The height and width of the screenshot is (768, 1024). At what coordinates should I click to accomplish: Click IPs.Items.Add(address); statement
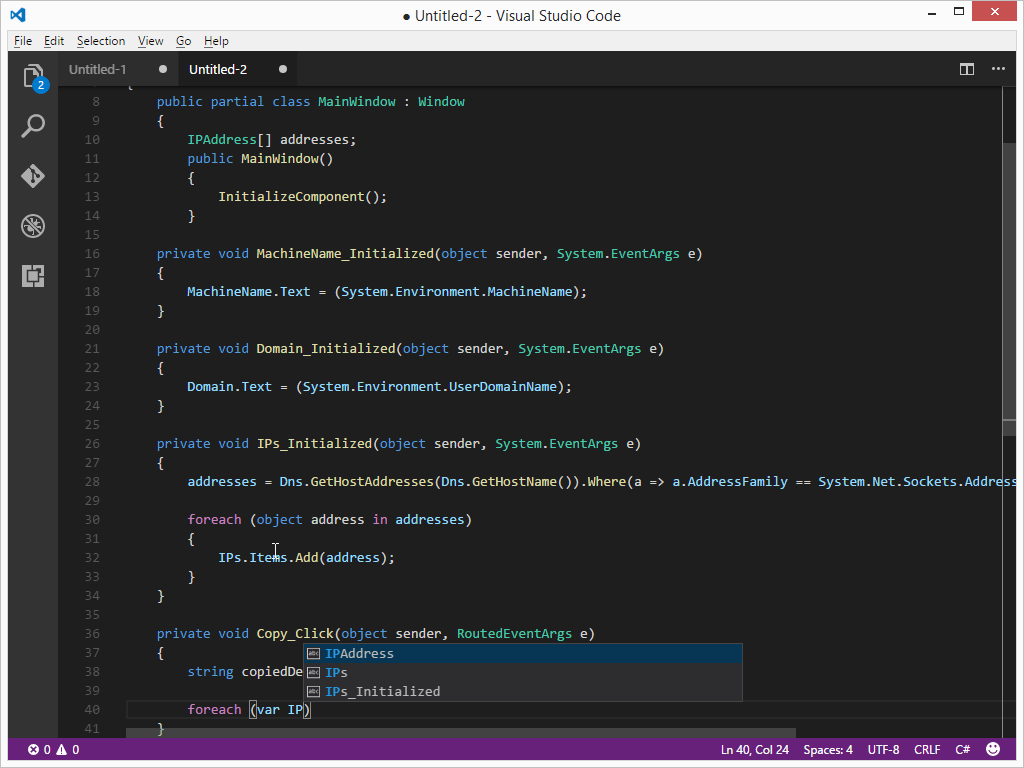tap(306, 557)
